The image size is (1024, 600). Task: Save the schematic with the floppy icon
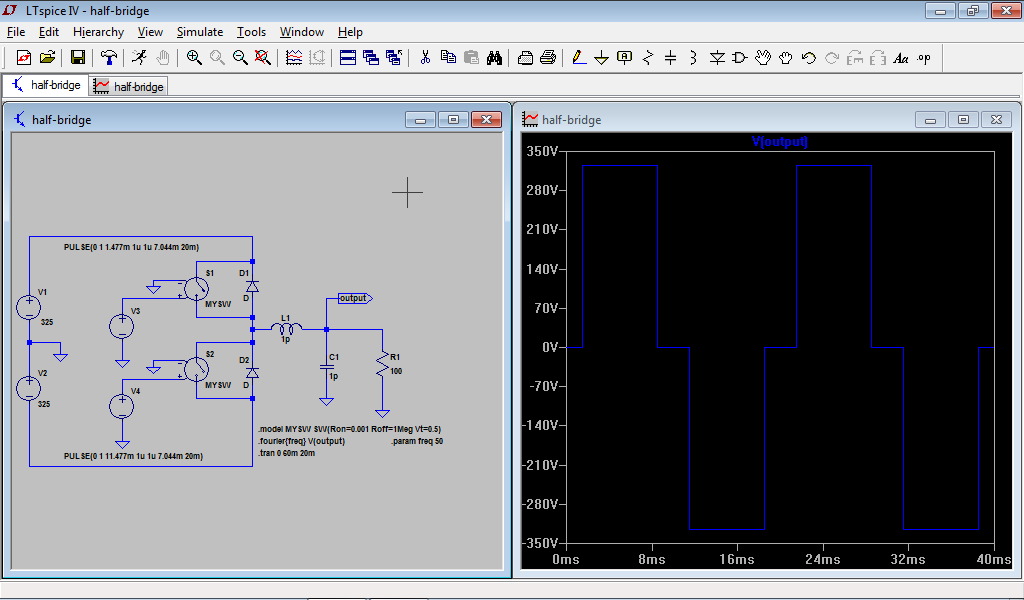(78, 58)
